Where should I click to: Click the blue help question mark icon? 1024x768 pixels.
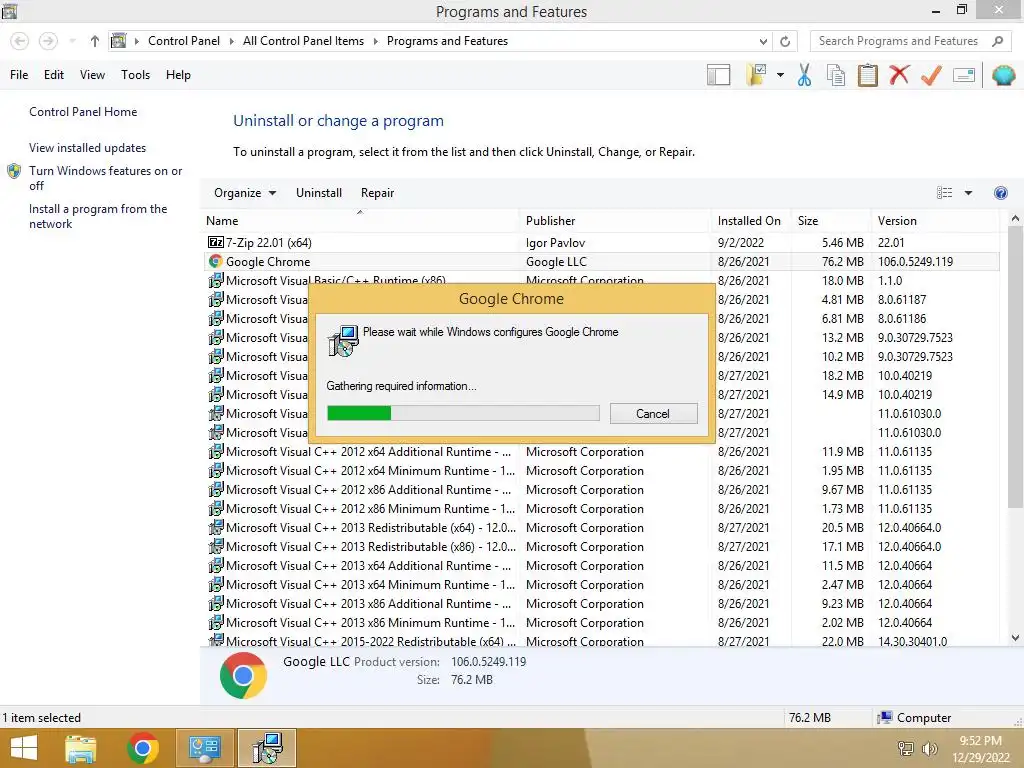point(1000,193)
